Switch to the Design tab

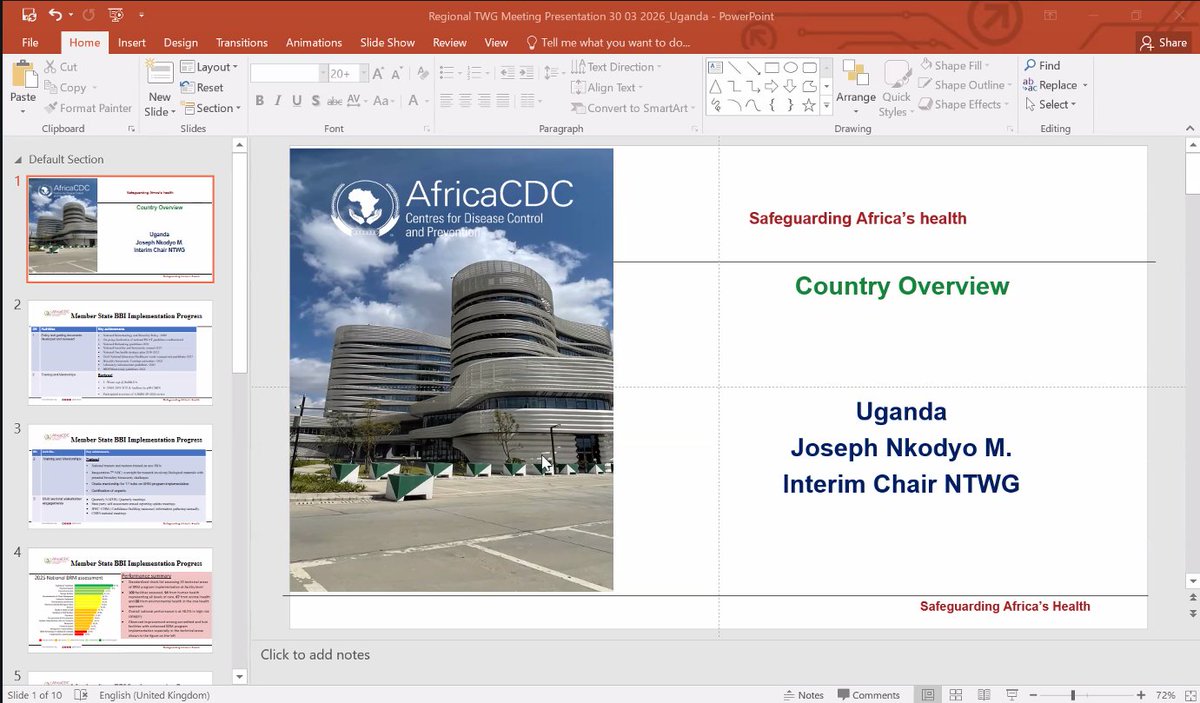pyautogui.click(x=181, y=43)
